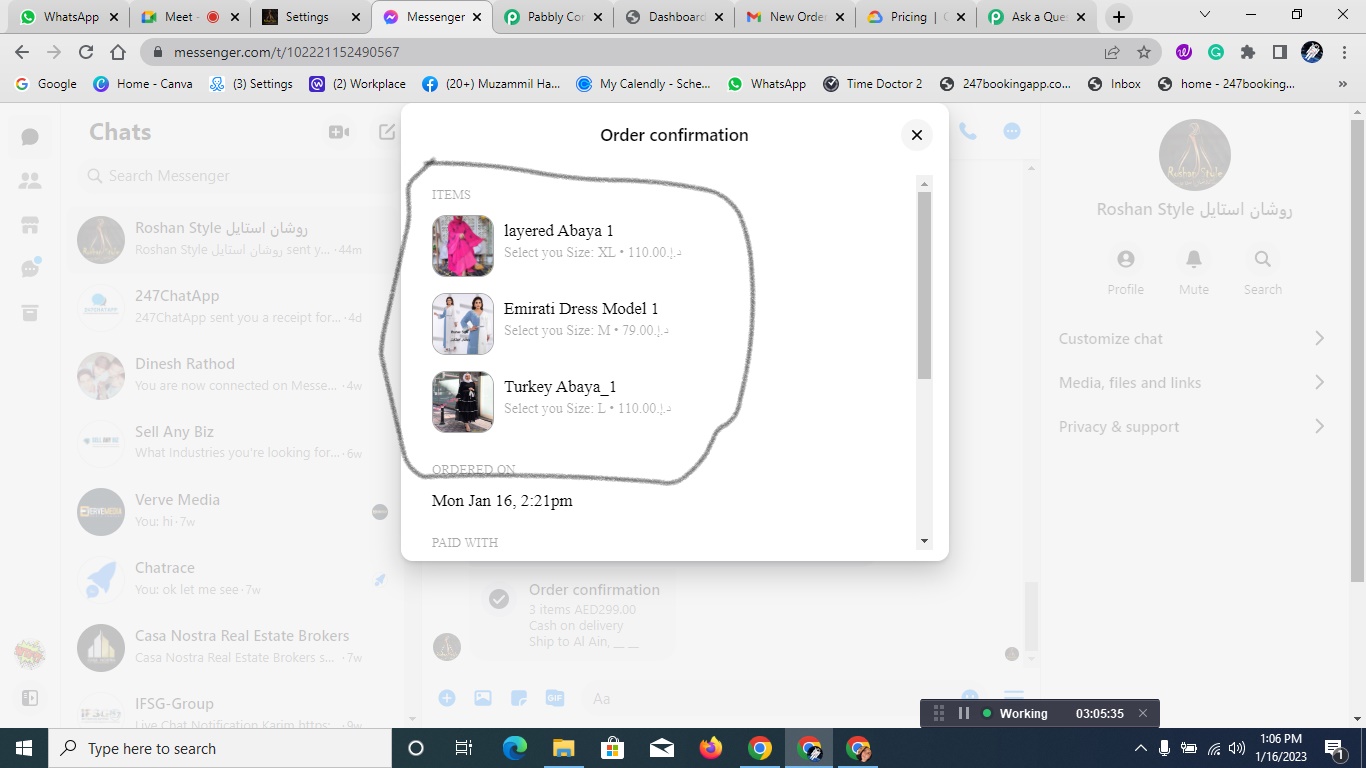Go to the browser home page
This screenshot has width=1366, height=768.
118,52
